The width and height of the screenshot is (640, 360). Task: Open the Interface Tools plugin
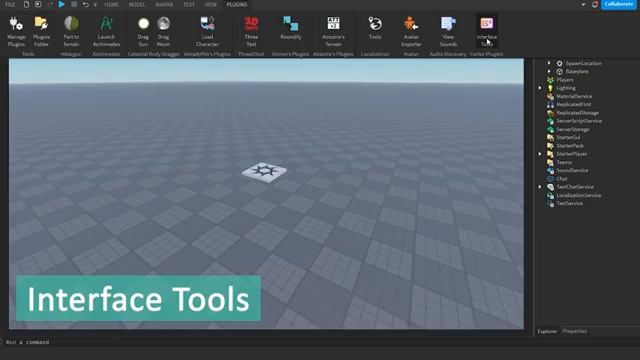(x=487, y=31)
